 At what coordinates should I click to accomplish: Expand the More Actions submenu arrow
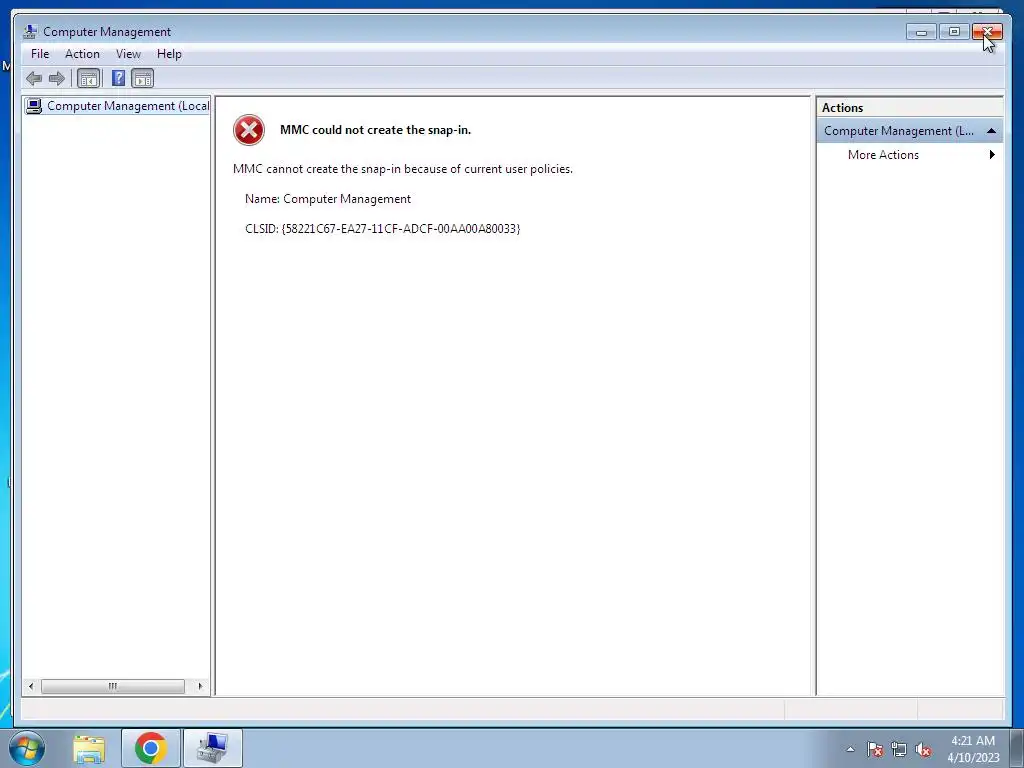[x=992, y=155]
